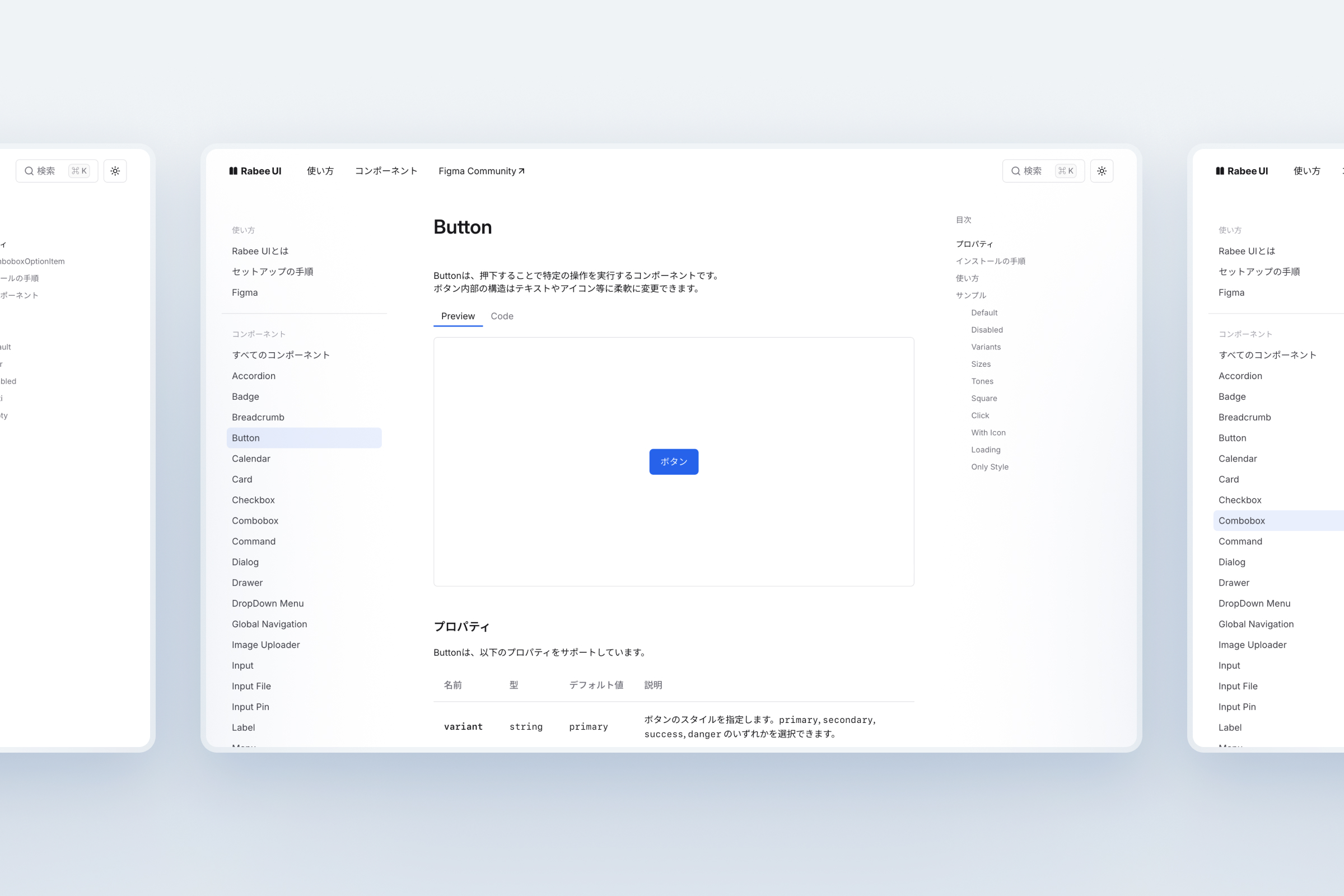The image size is (1344, 896).
Task: Open コンポーネント in top navigation
Action: tap(386, 171)
